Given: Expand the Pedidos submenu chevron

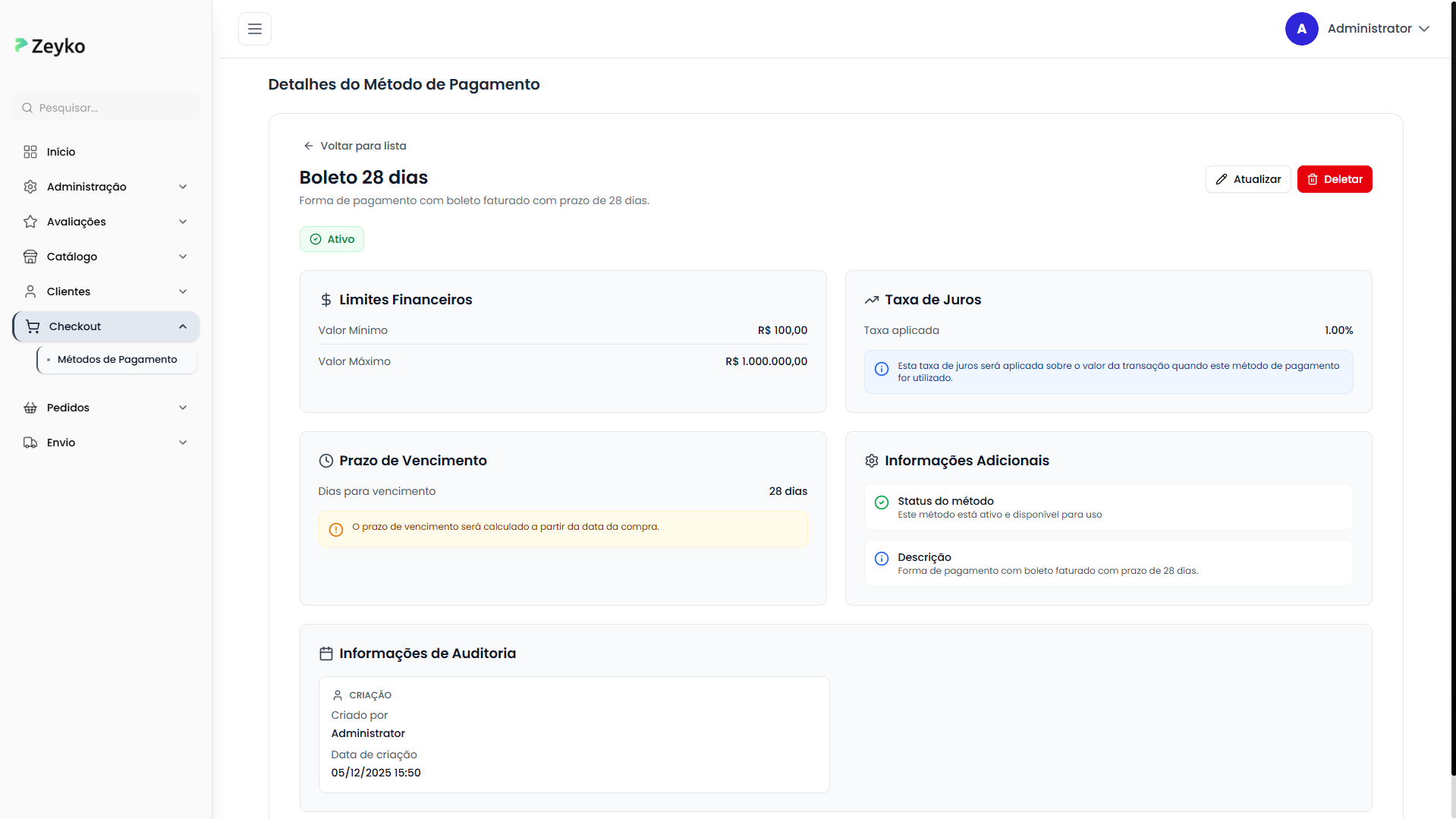Looking at the screenshot, I should pyautogui.click(x=183, y=408).
